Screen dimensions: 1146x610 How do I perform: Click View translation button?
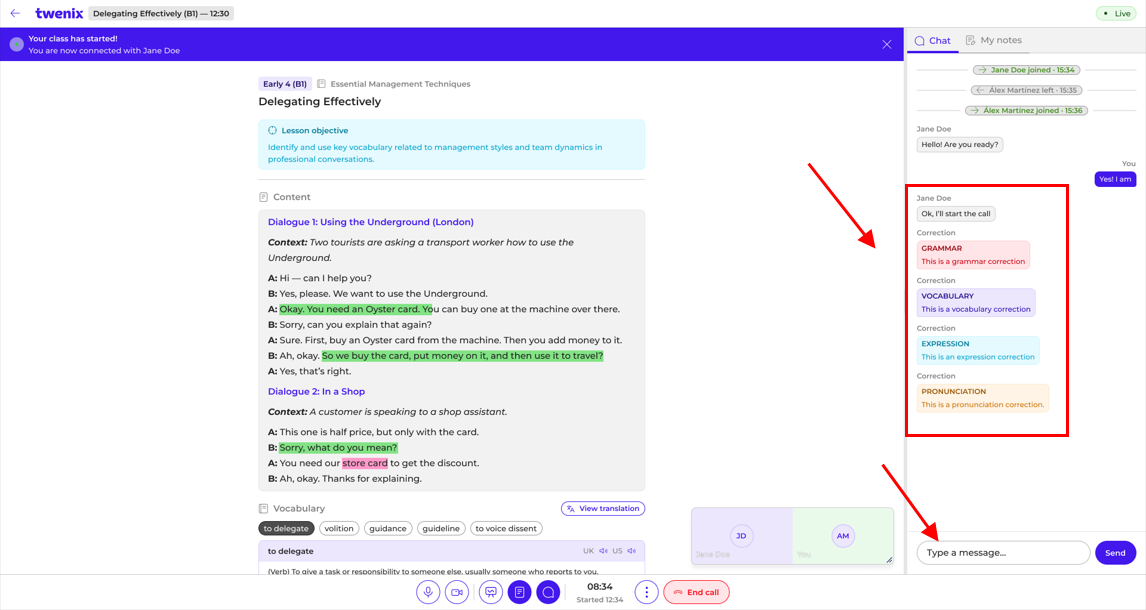tap(603, 508)
